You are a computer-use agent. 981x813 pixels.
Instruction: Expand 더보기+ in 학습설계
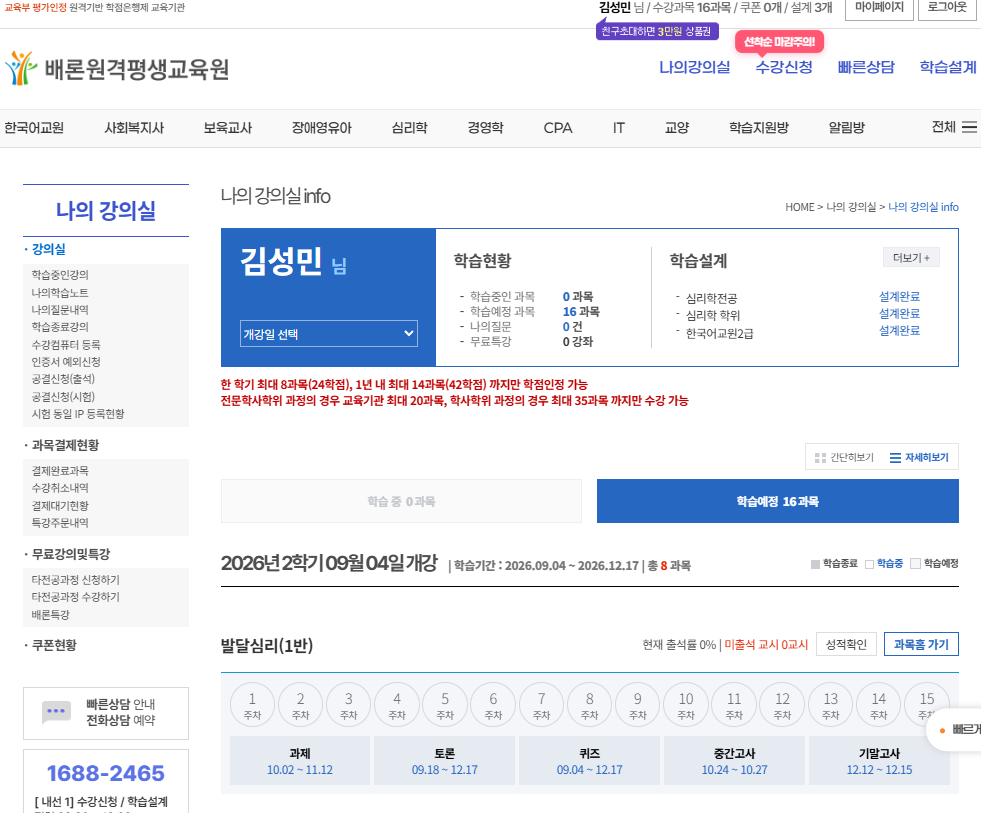tap(911, 258)
